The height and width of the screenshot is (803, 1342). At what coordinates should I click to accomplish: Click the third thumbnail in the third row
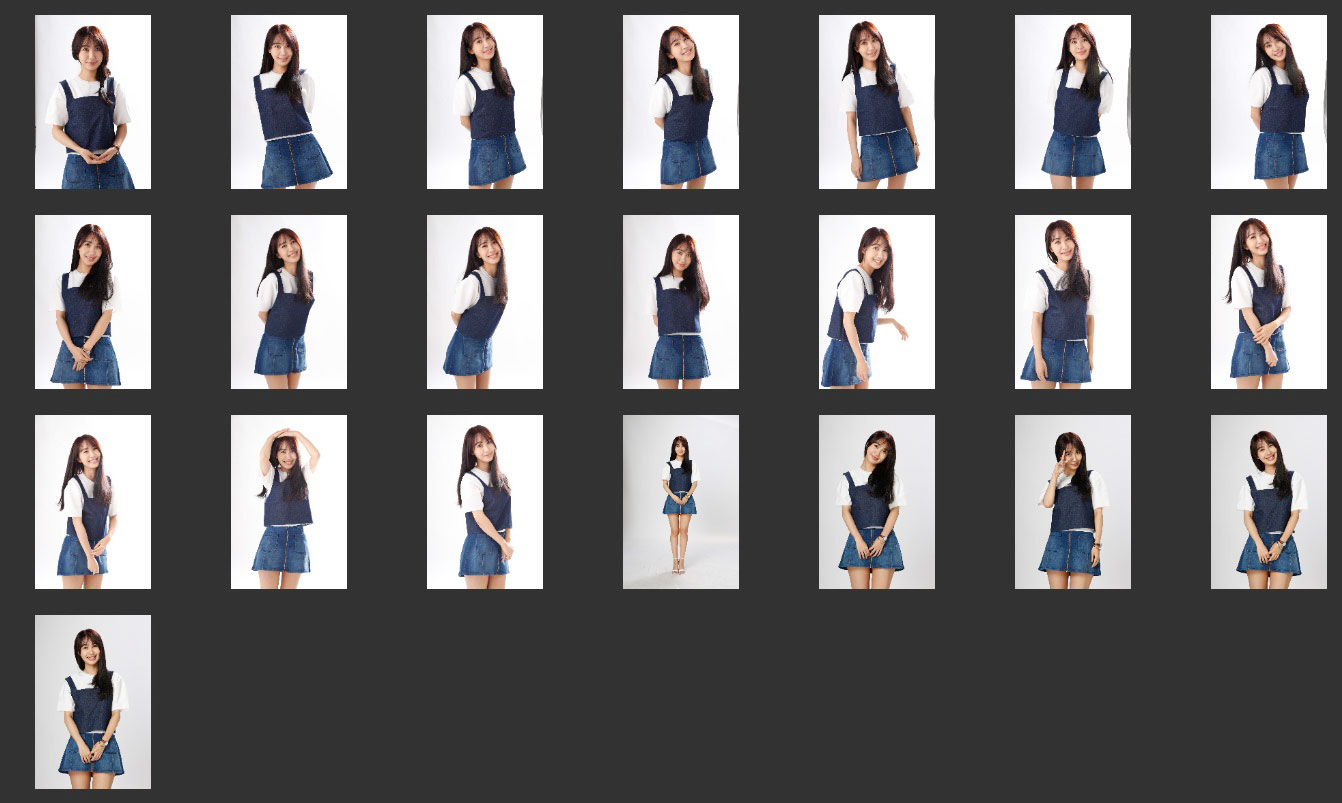click(485, 502)
